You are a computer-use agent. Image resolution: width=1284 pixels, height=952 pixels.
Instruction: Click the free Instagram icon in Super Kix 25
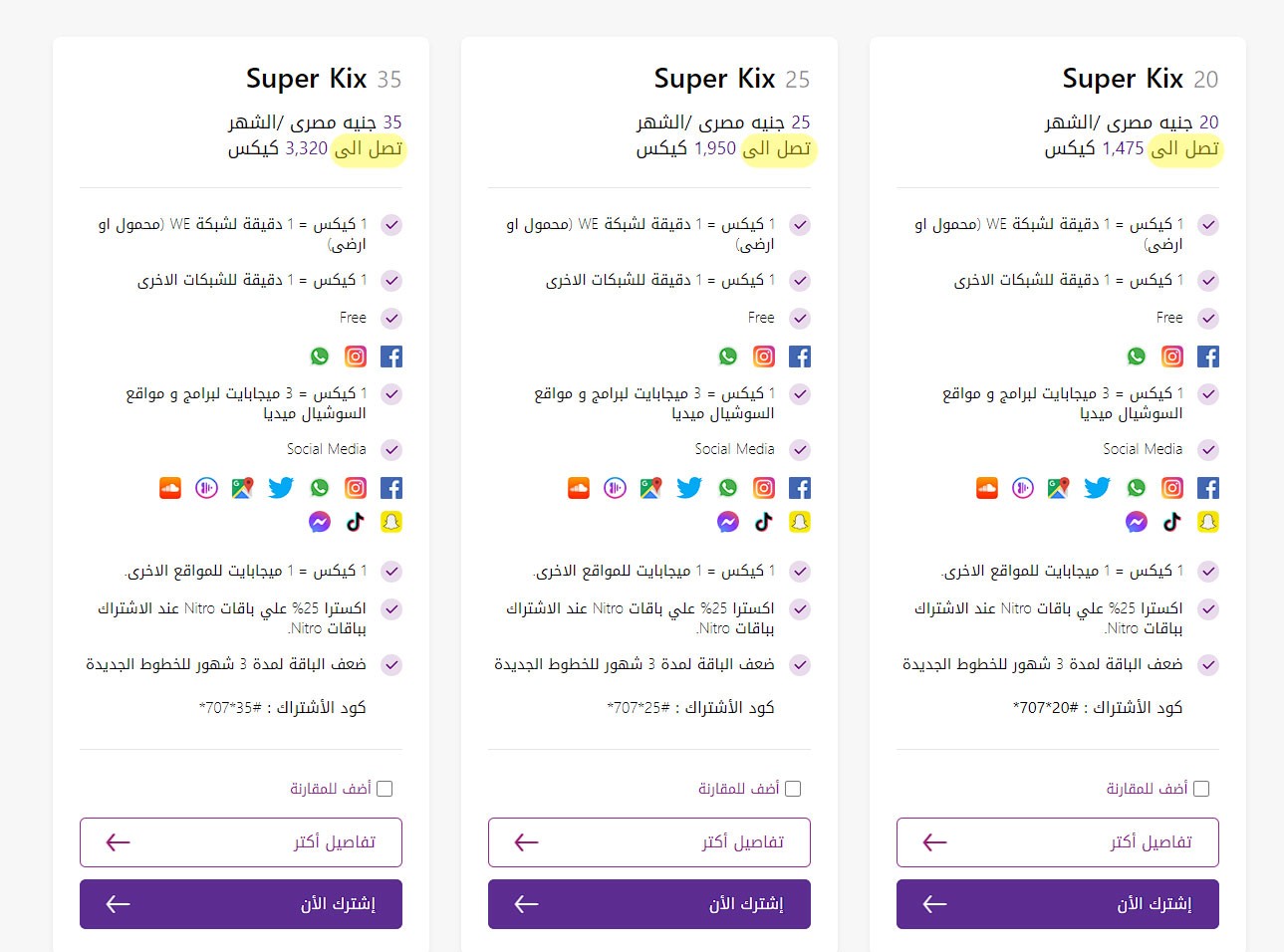tap(764, 357)
